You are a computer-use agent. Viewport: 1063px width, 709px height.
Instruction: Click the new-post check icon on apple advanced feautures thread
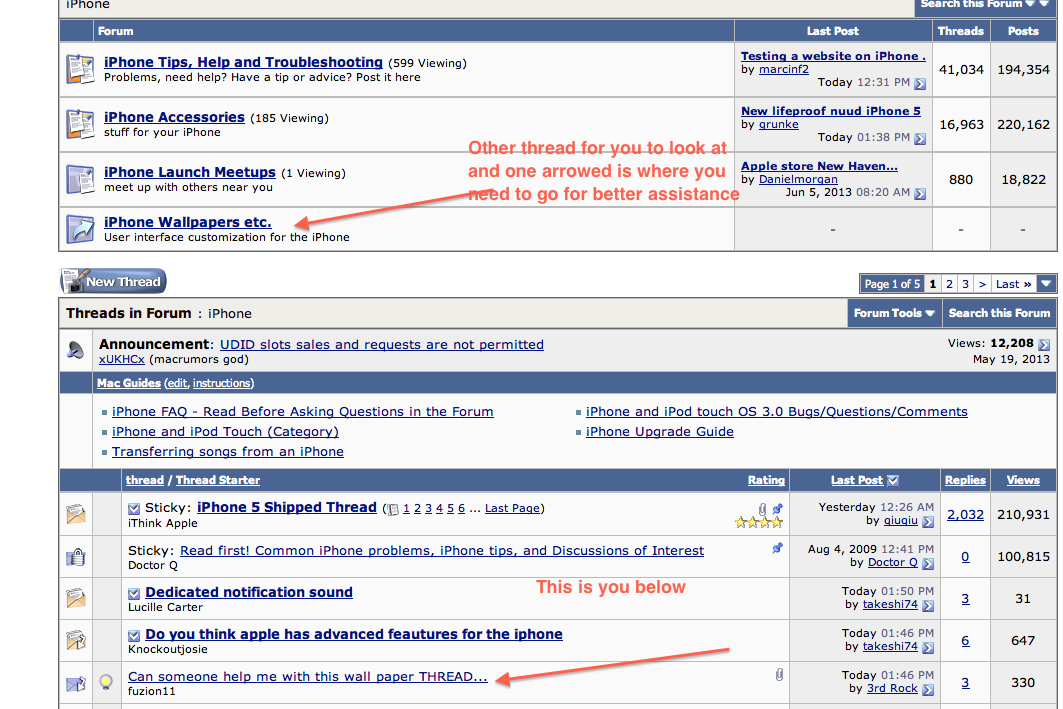point(134,636)
